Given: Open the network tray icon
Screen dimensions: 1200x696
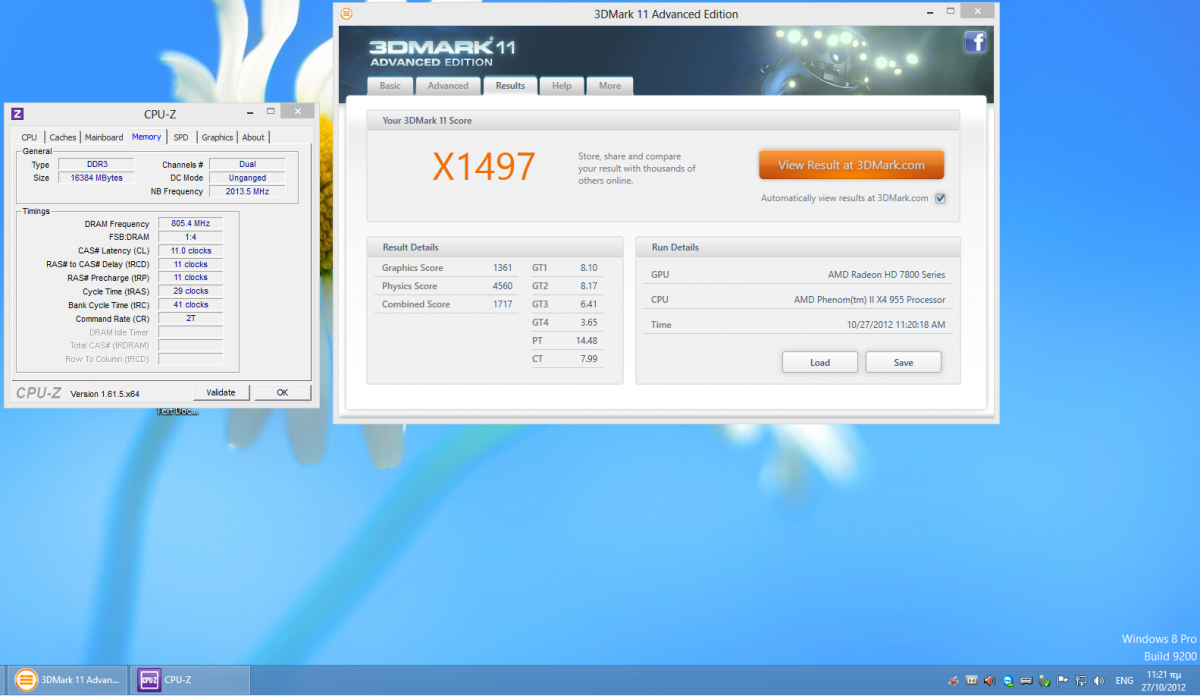Looking at the screenshot, I should click(x=1081, y=680).
